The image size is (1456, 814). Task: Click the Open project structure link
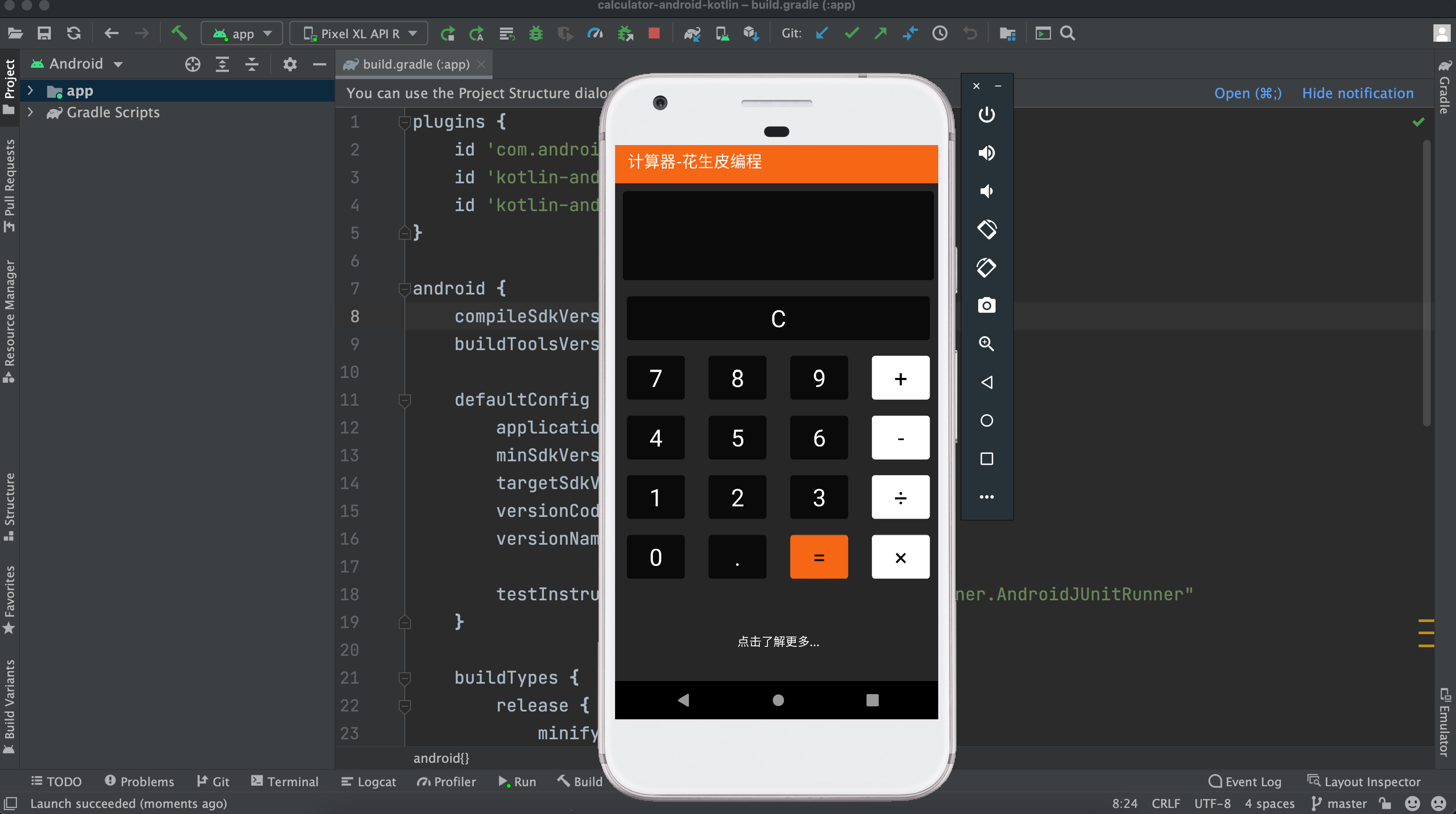1248,93
